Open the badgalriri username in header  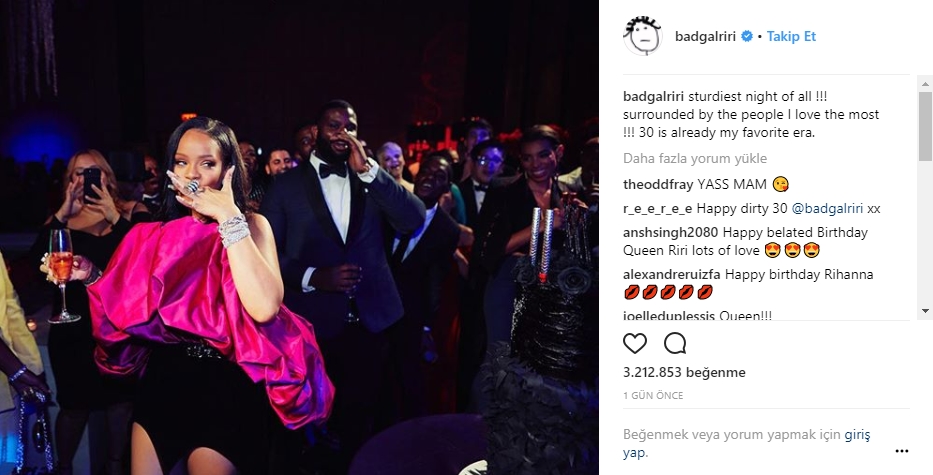click(705, 36)
